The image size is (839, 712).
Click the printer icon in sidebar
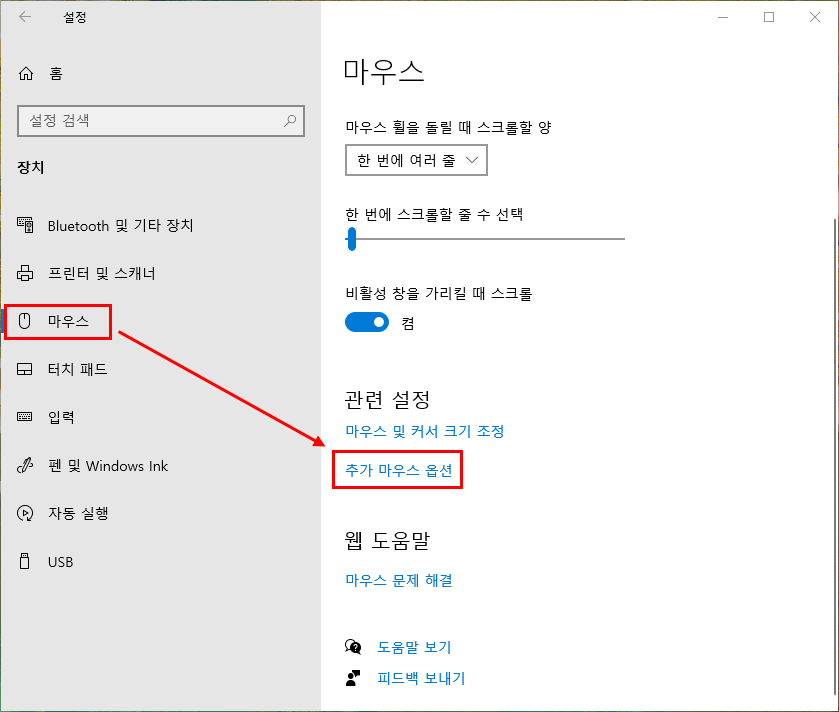25,273
